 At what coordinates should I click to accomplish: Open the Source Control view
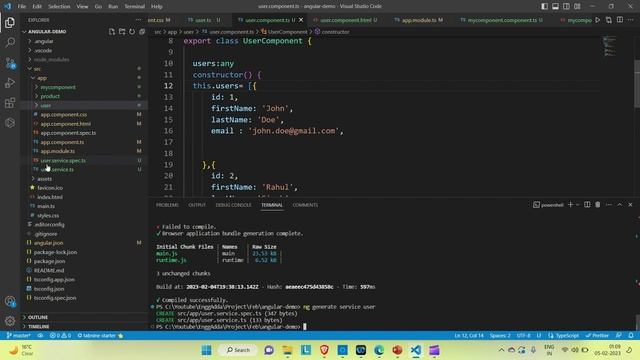point(10,62)
